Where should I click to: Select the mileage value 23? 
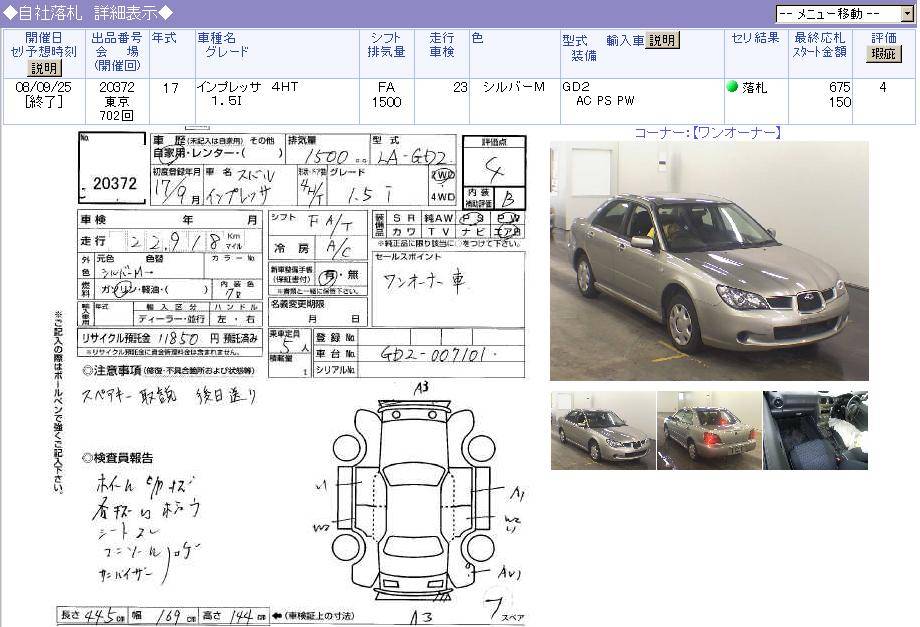[x=461, y=87]
